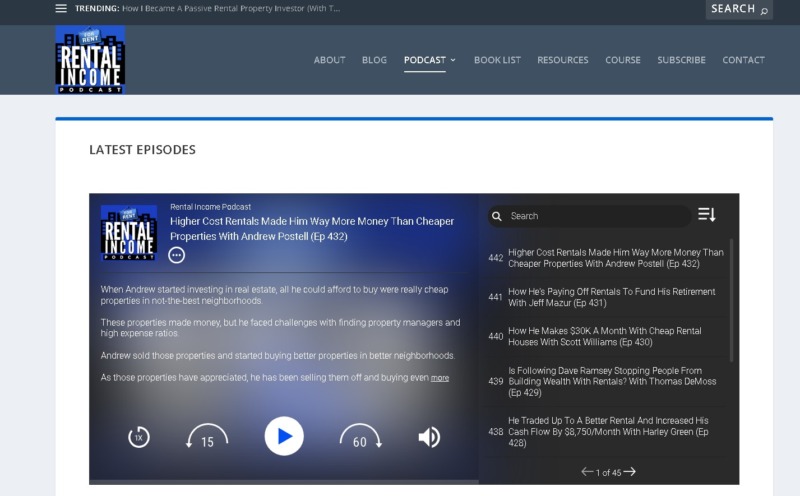Select episode 442 with Andrew Postell
The width and height of the screenshot is (800, 496).
point(606,258)
